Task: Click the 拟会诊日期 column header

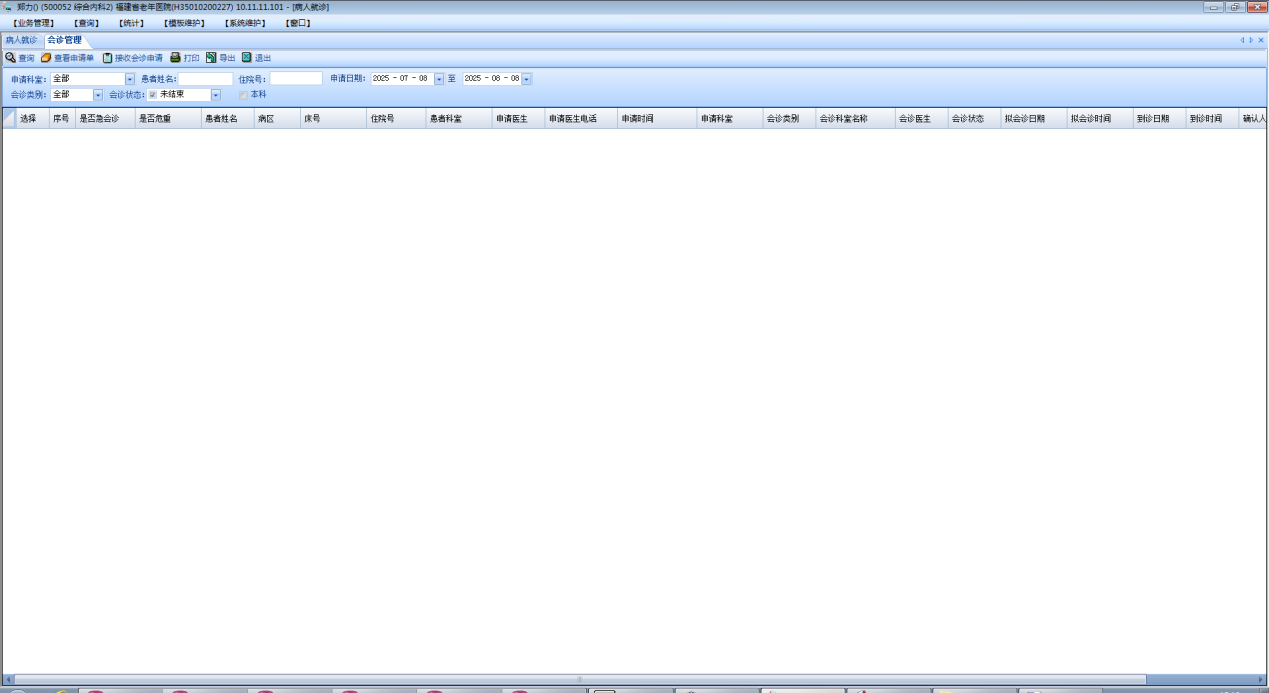Action: click(x=1034, y=118)
